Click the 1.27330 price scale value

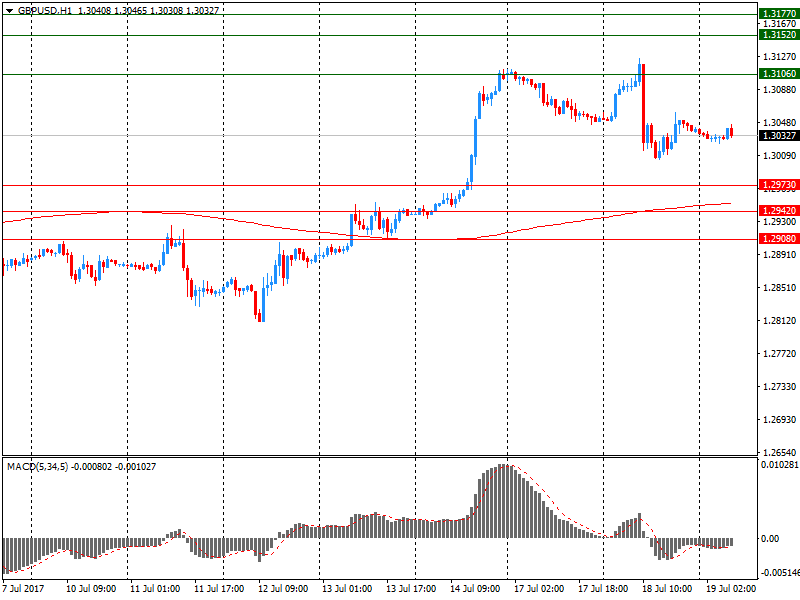coord(779,386)
